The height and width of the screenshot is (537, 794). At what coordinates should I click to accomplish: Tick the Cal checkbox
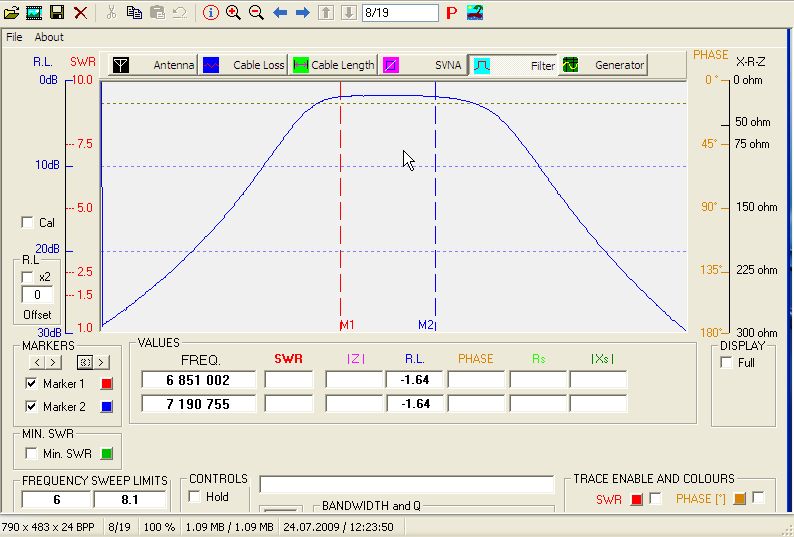pos(27,223)
